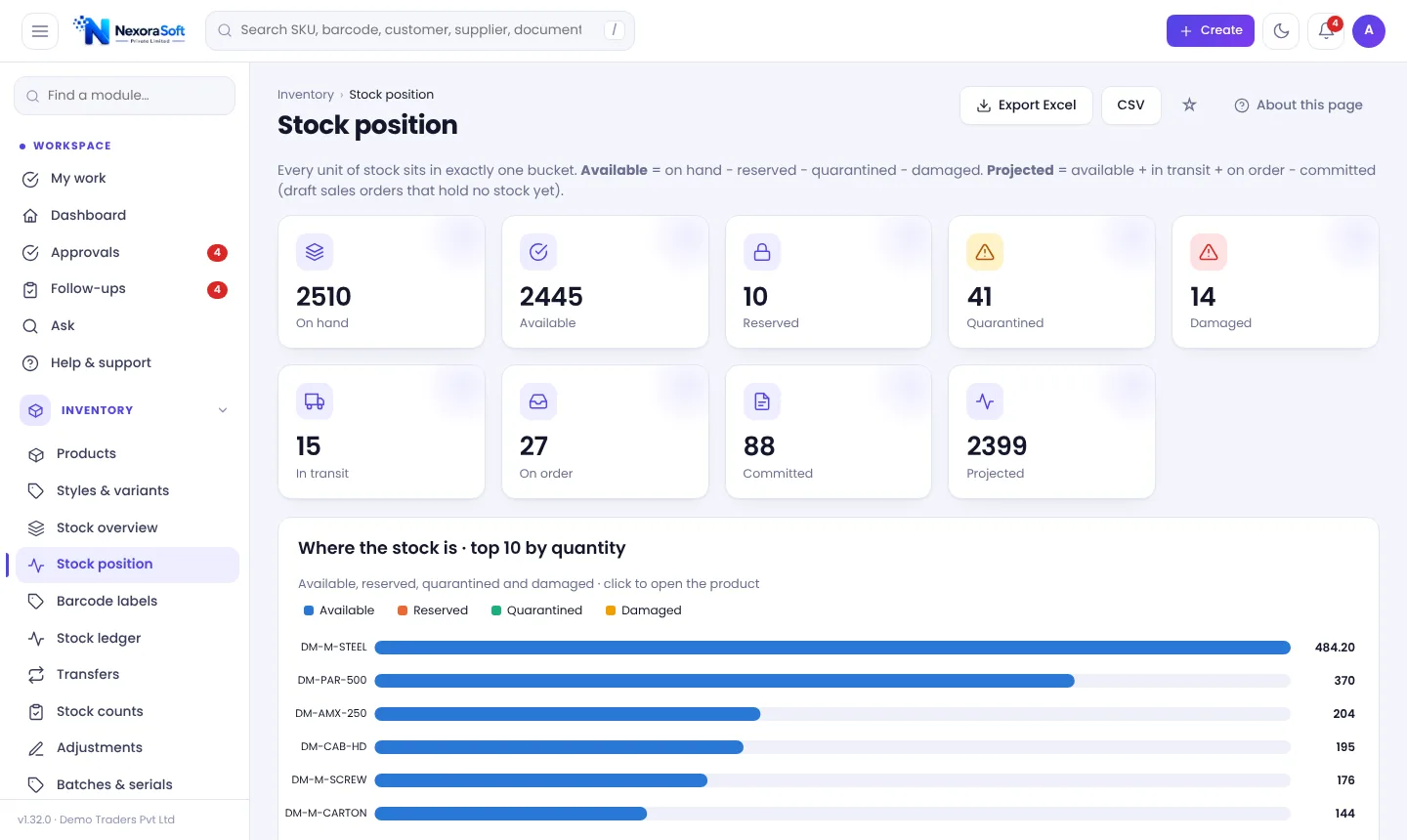Toggle Reserved legend orange swatch

pos(403,610)
